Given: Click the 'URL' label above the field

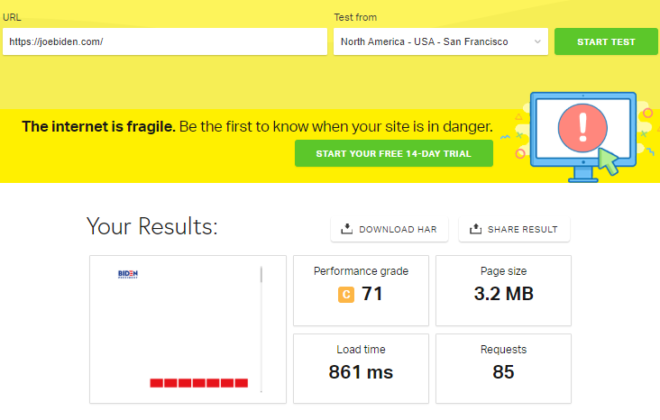Looking at the screenshot, I should pyautogui.click(x=12, y=17).
